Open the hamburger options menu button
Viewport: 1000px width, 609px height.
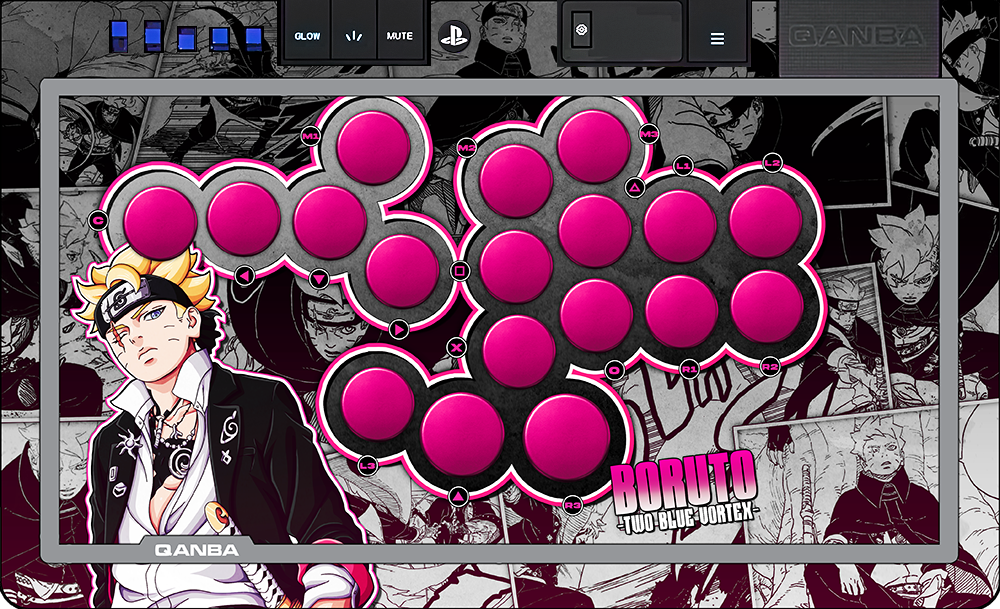[x=717, y=39]
